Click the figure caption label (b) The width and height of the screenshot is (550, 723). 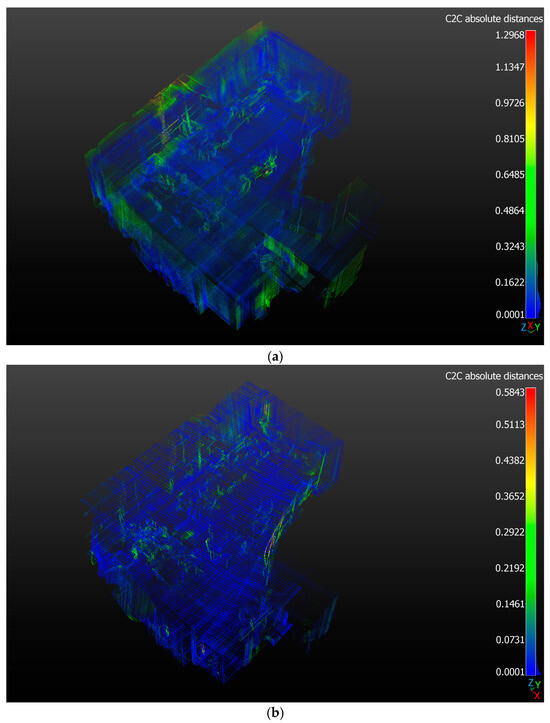(275, 713)
